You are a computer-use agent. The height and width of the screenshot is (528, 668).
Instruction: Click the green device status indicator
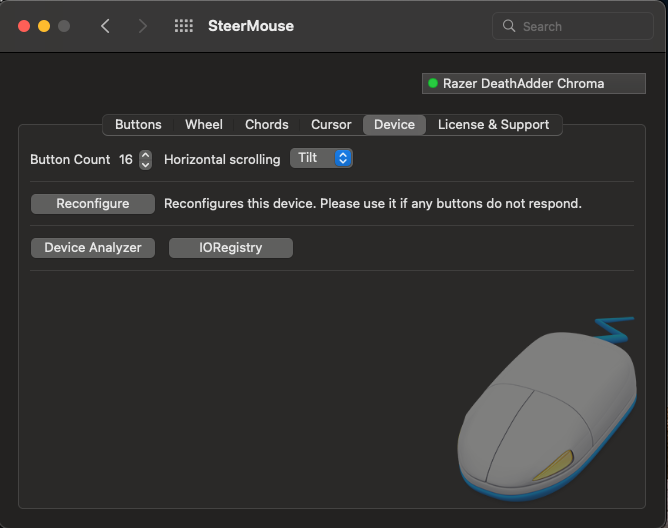[x=433, y=84]
